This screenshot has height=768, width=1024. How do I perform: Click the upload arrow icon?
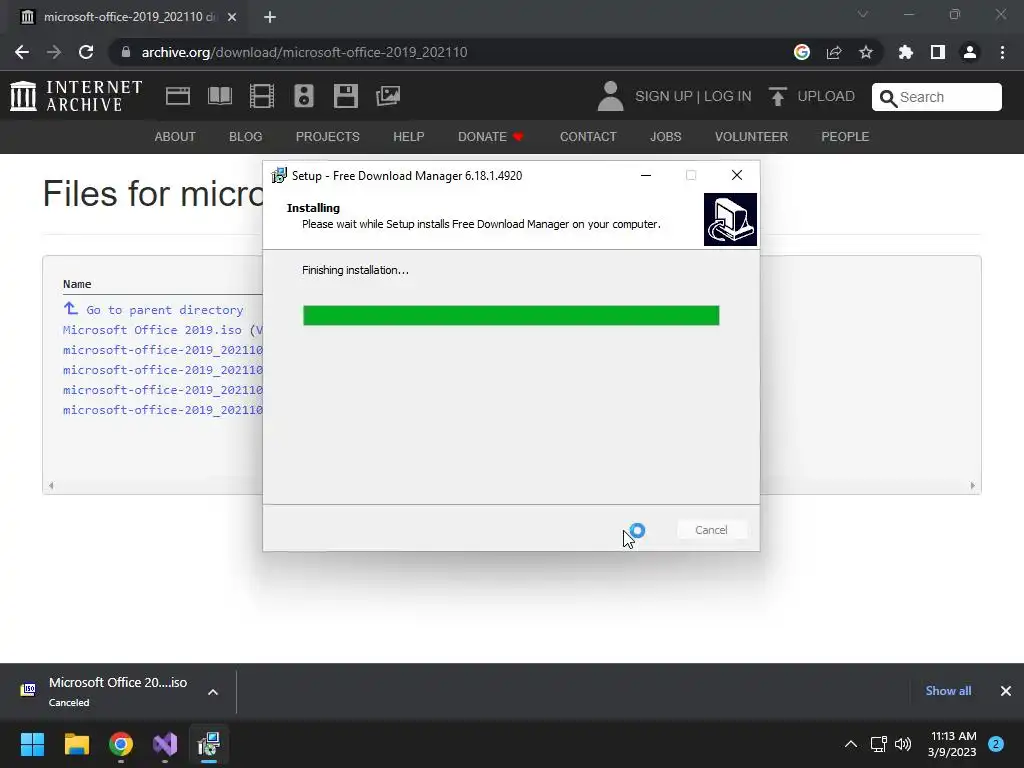click(777, 97)
